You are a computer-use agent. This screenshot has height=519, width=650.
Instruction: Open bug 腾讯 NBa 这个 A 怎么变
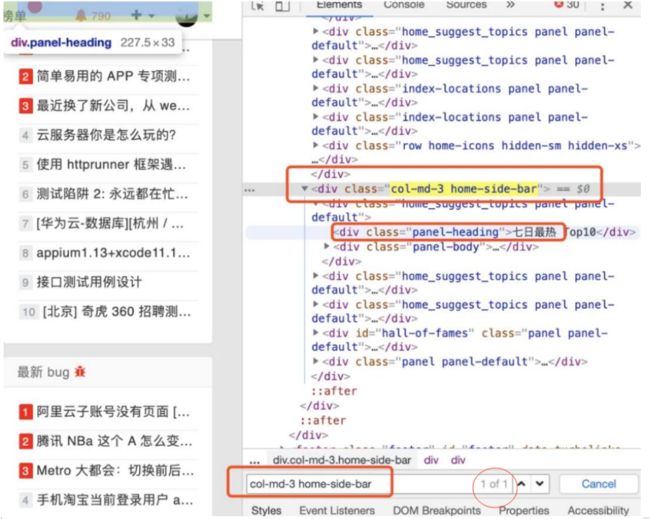tap(114, 441)
